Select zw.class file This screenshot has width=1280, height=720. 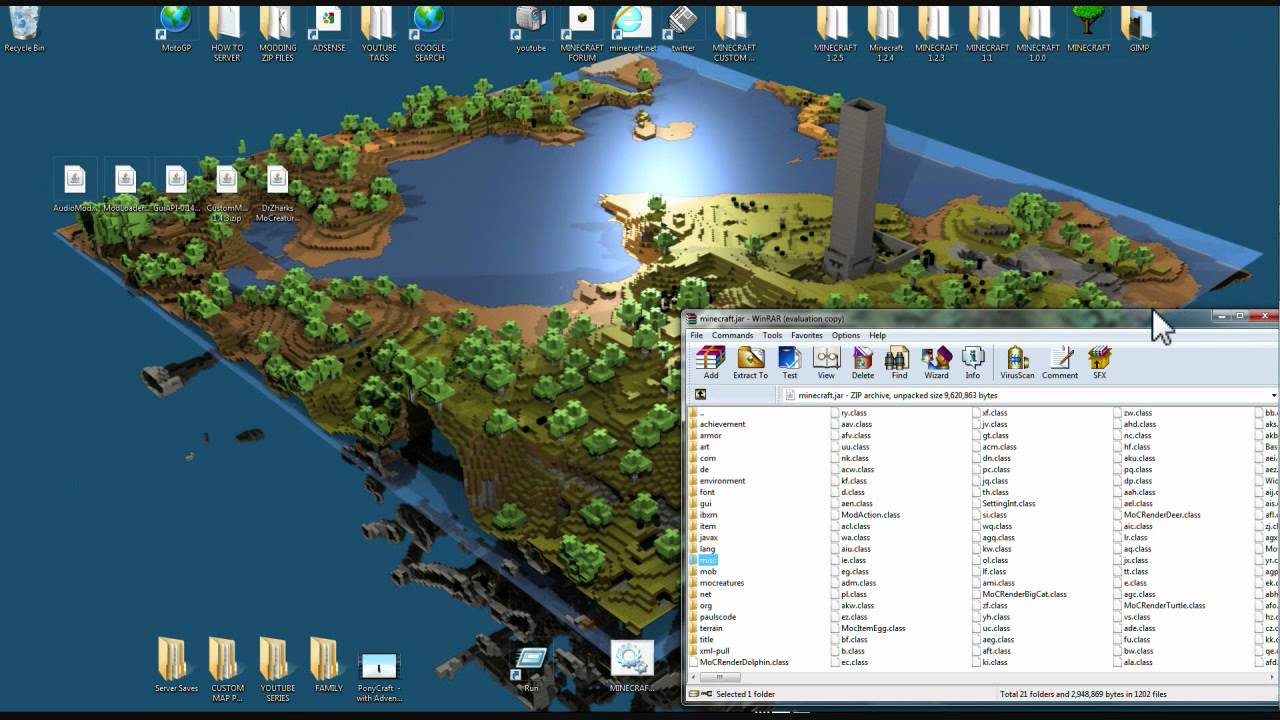coord(1132,412)
